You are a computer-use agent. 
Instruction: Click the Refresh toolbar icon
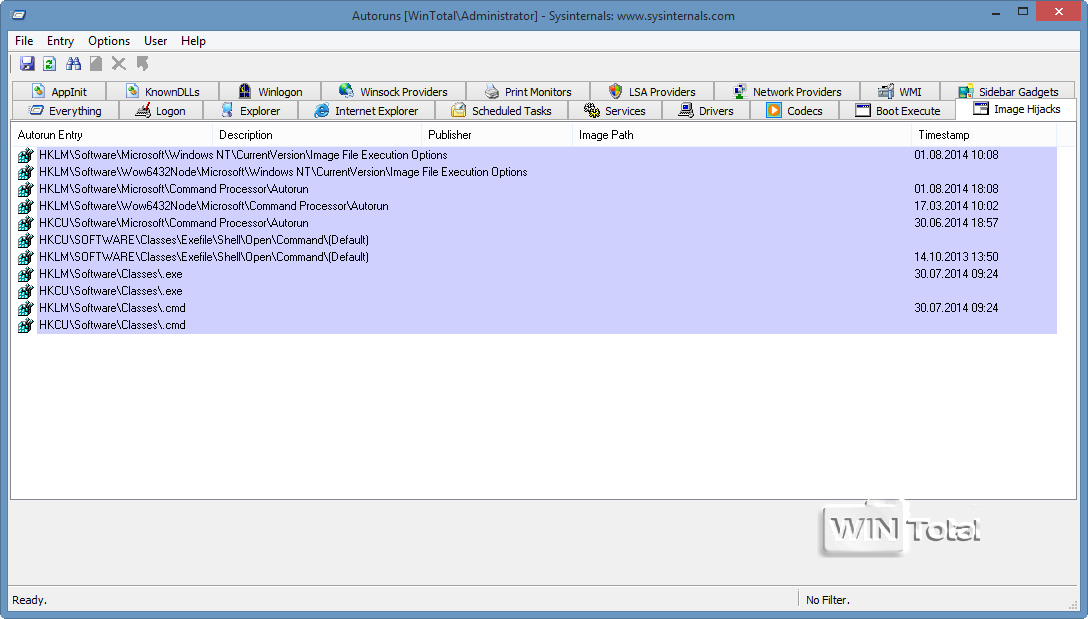49,64
